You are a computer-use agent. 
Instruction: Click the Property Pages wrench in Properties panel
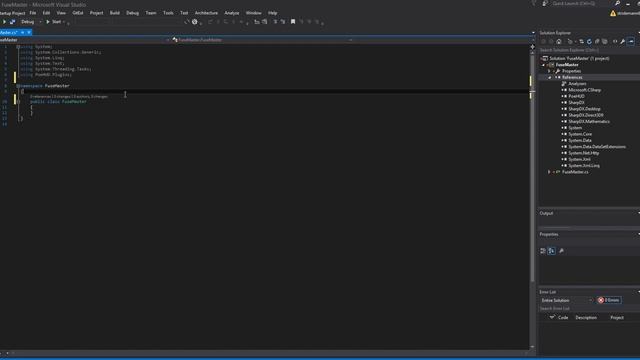(561, 251)
